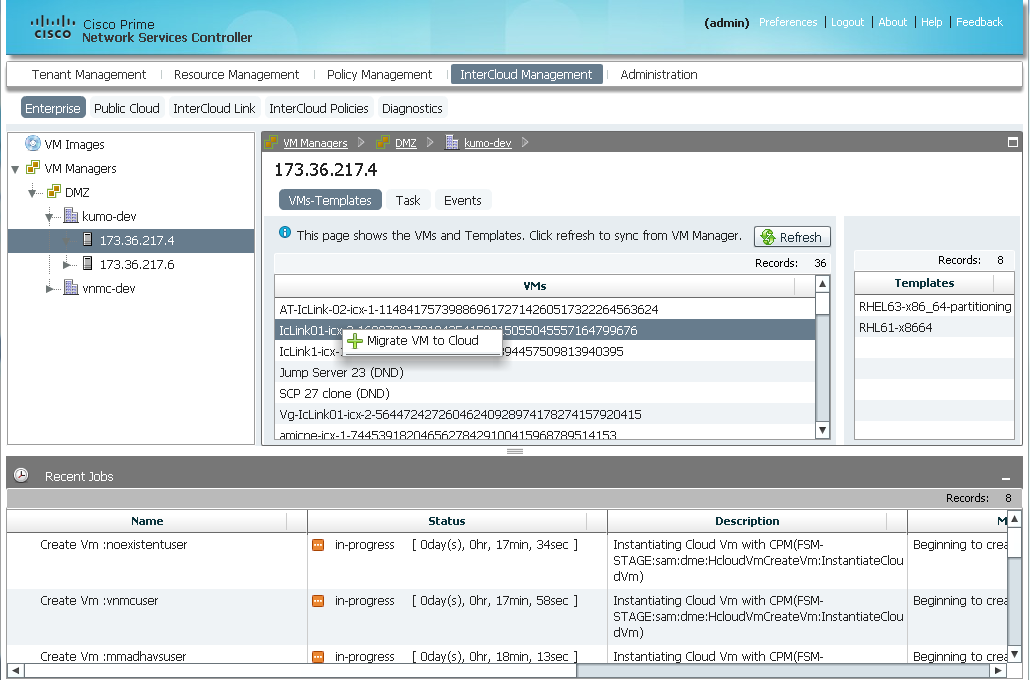Viewport: 1030px width, 680px height.
Task: Maximize the details pane using top-right icon
Action: tap(1012, 142)
